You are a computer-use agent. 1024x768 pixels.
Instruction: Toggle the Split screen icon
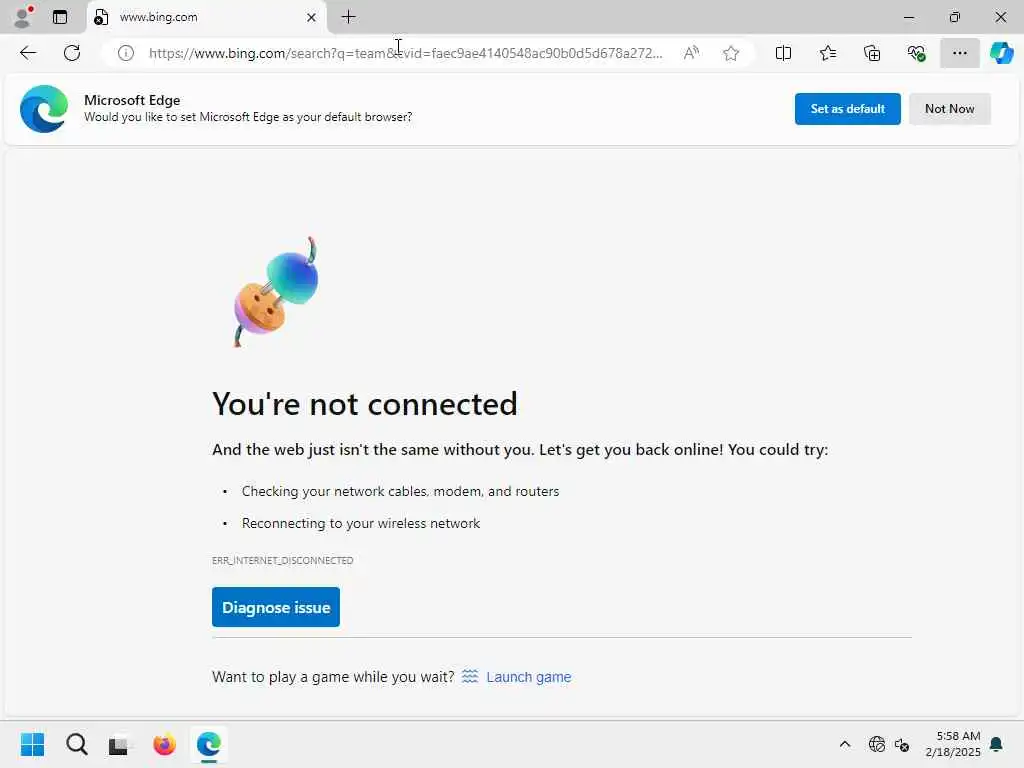[x=784, y=53]
